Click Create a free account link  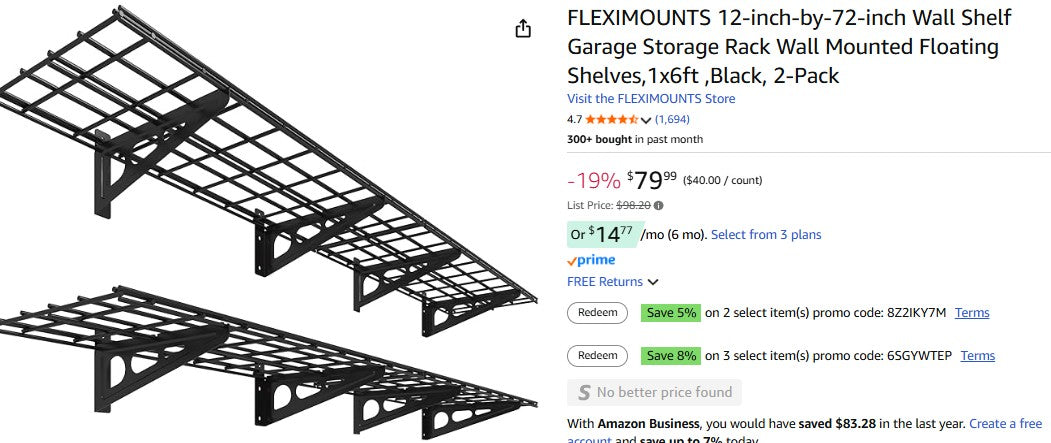click(1005, 424)
